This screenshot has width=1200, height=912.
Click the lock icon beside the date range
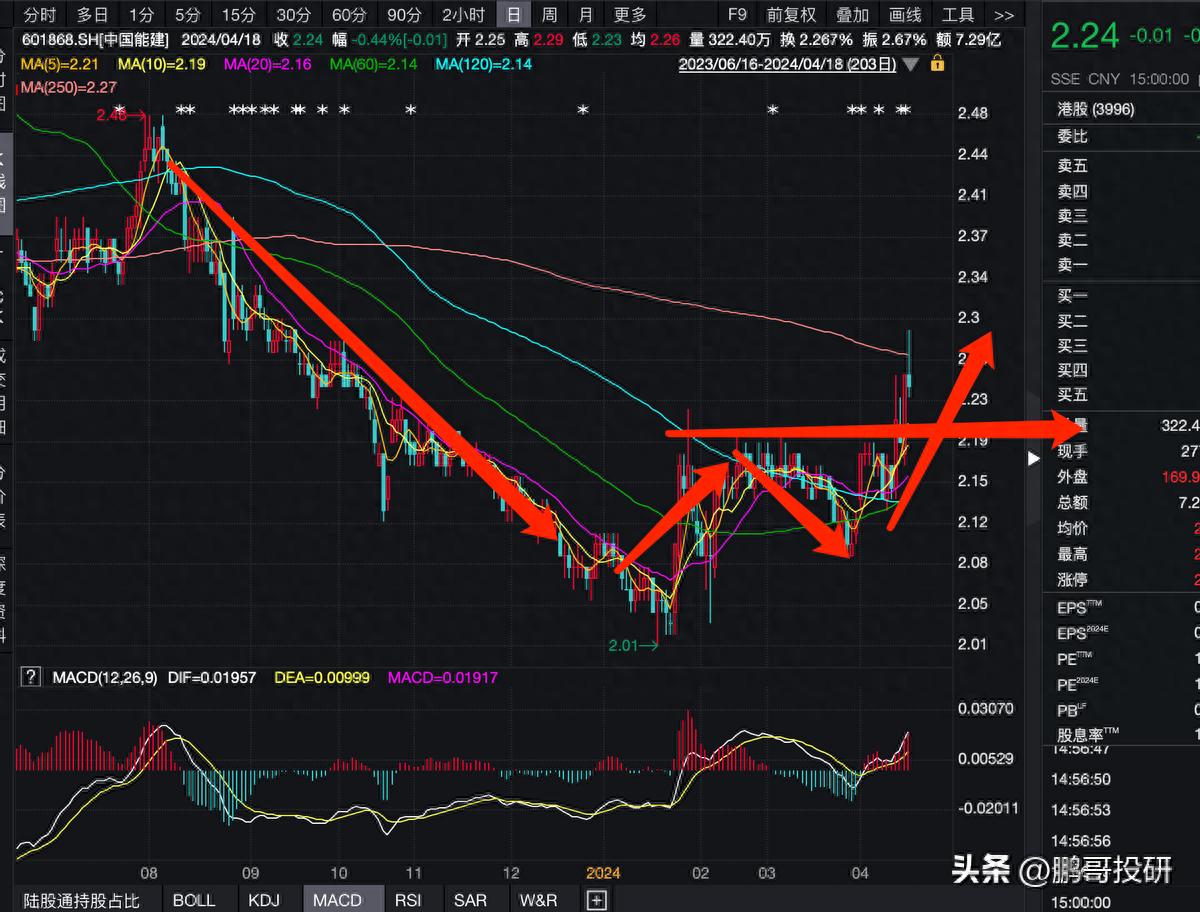click(x=937, y=63)
